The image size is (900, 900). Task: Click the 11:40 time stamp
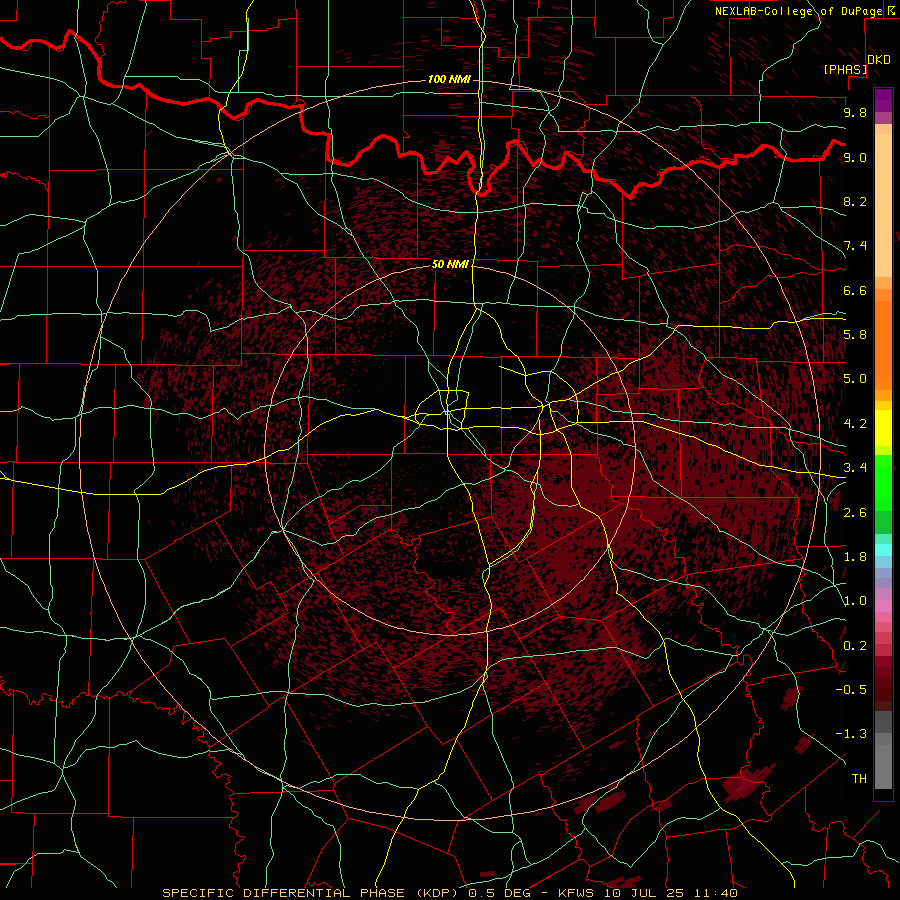[717, 893]
